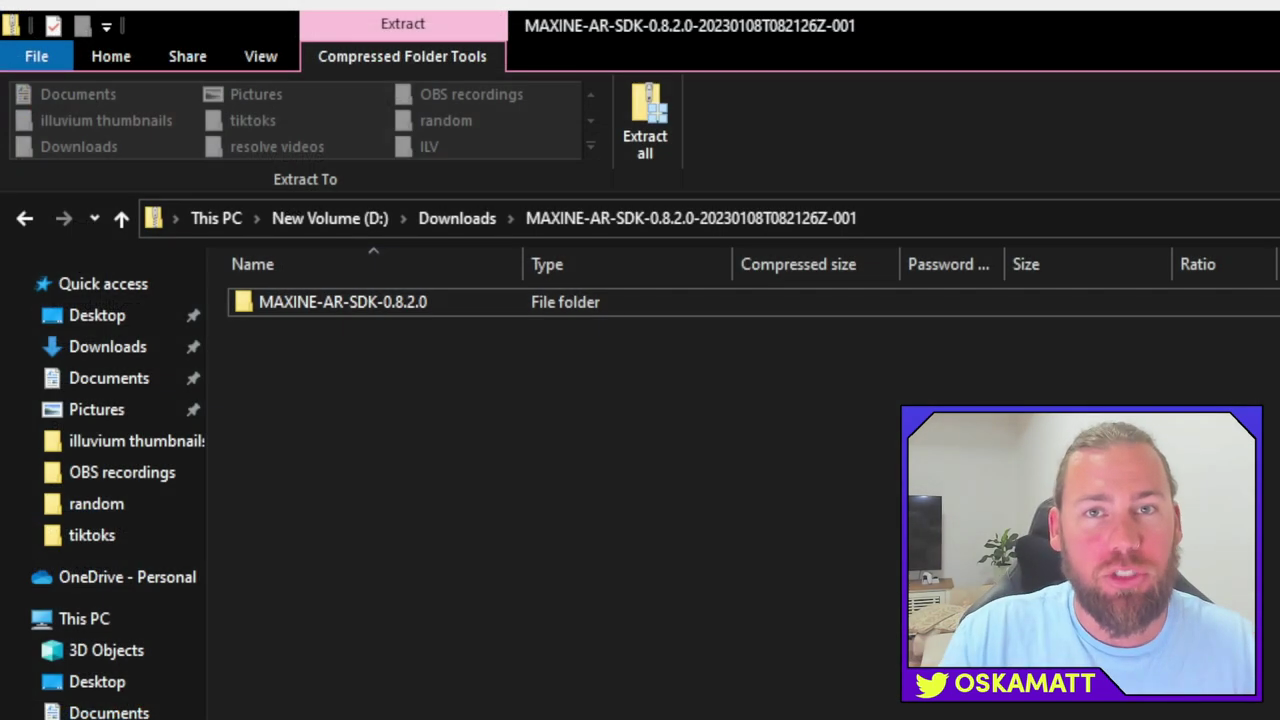Click the Quick access star icon
The height and width of the screenshot is (720, 1280).
point(43,284)
